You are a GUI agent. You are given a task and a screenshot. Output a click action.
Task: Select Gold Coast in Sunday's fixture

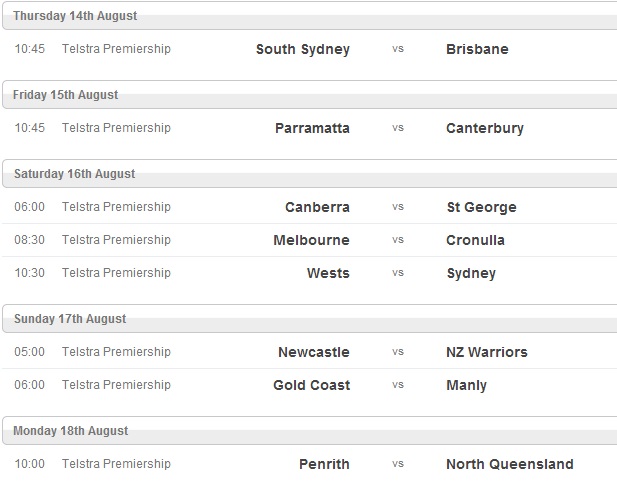(311, 385)
